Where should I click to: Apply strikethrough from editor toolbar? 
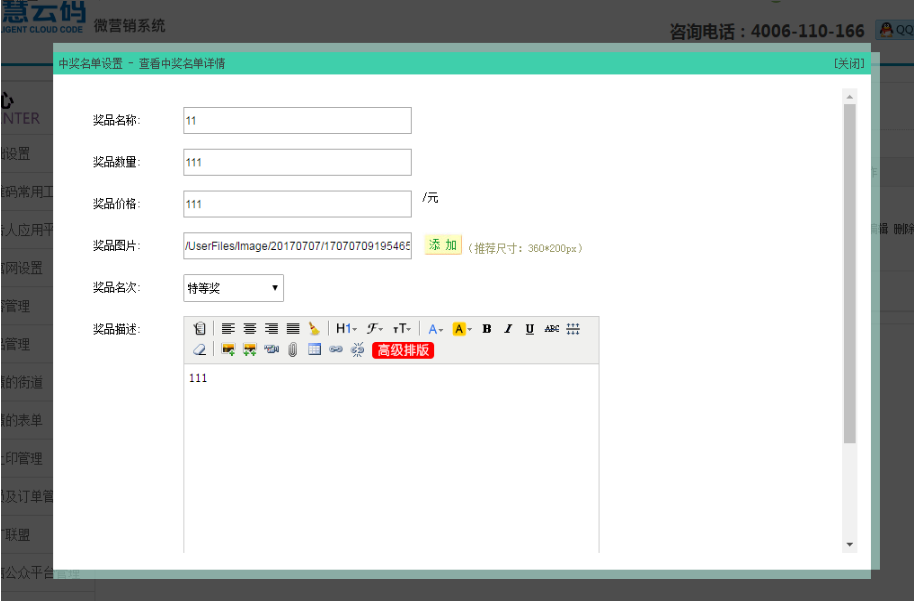coord(551,328)
